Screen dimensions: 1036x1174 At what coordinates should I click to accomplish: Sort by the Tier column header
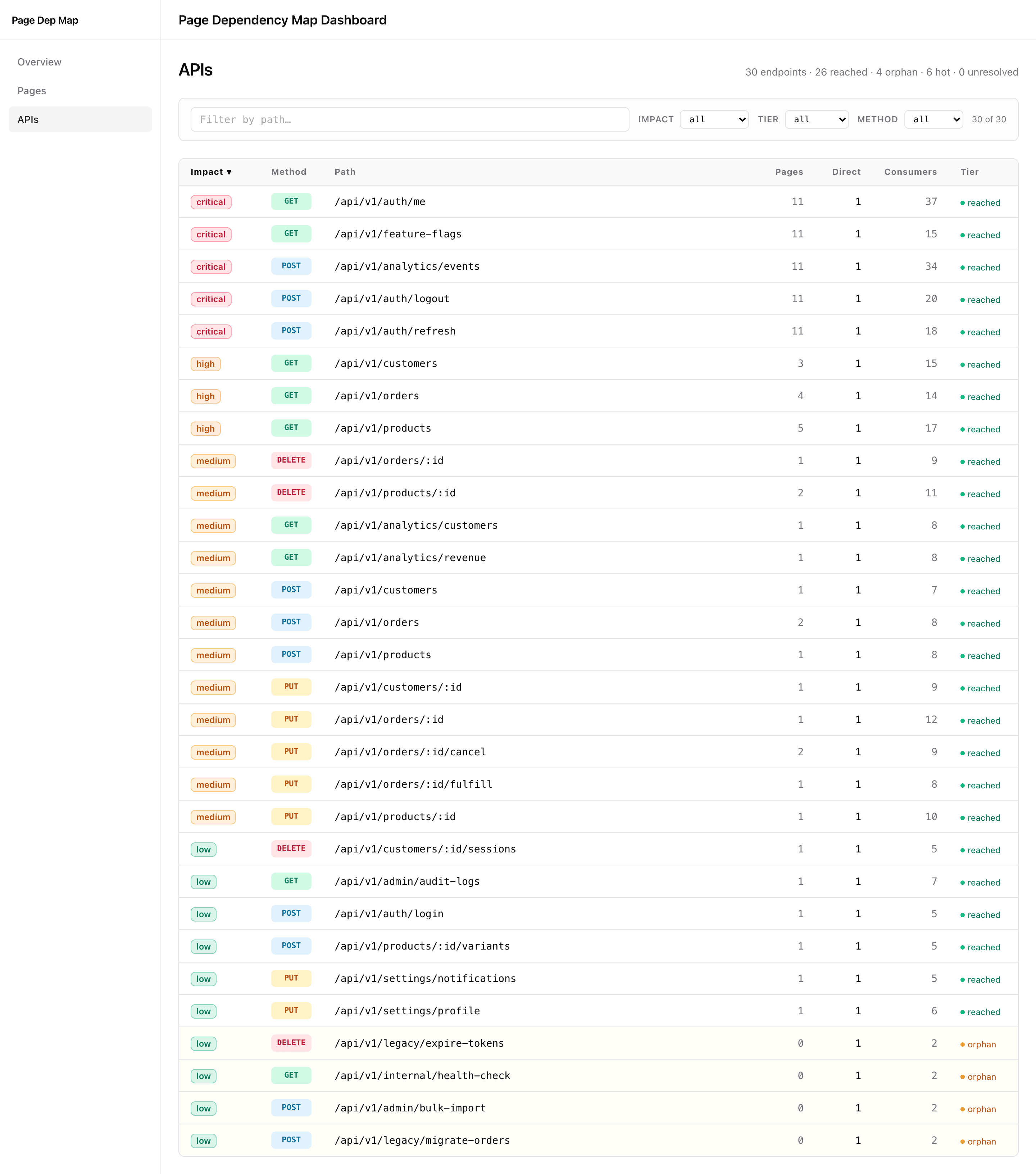click(x=969, y=172)
